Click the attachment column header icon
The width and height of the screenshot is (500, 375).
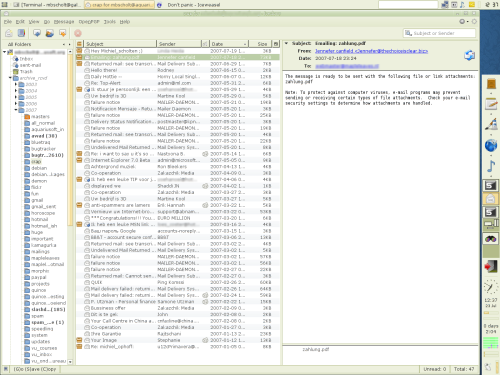point(205,44)
